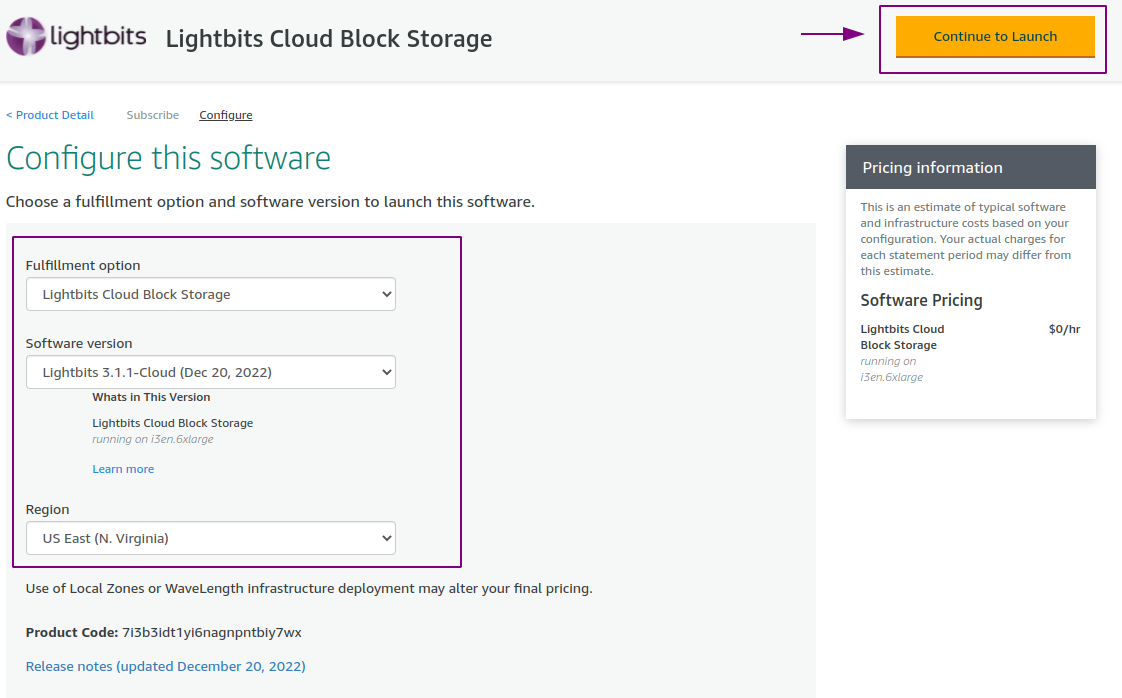This screenshot has width=1122, height=698.
Task: Open the Fulfillment option dropdown
Action: pos(210,294)
